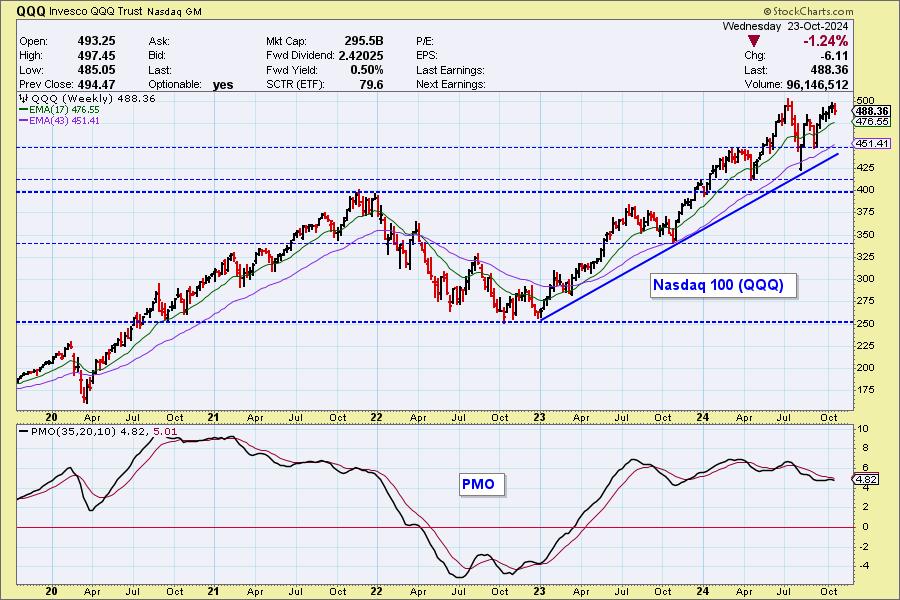Click the EPS label

426,56
